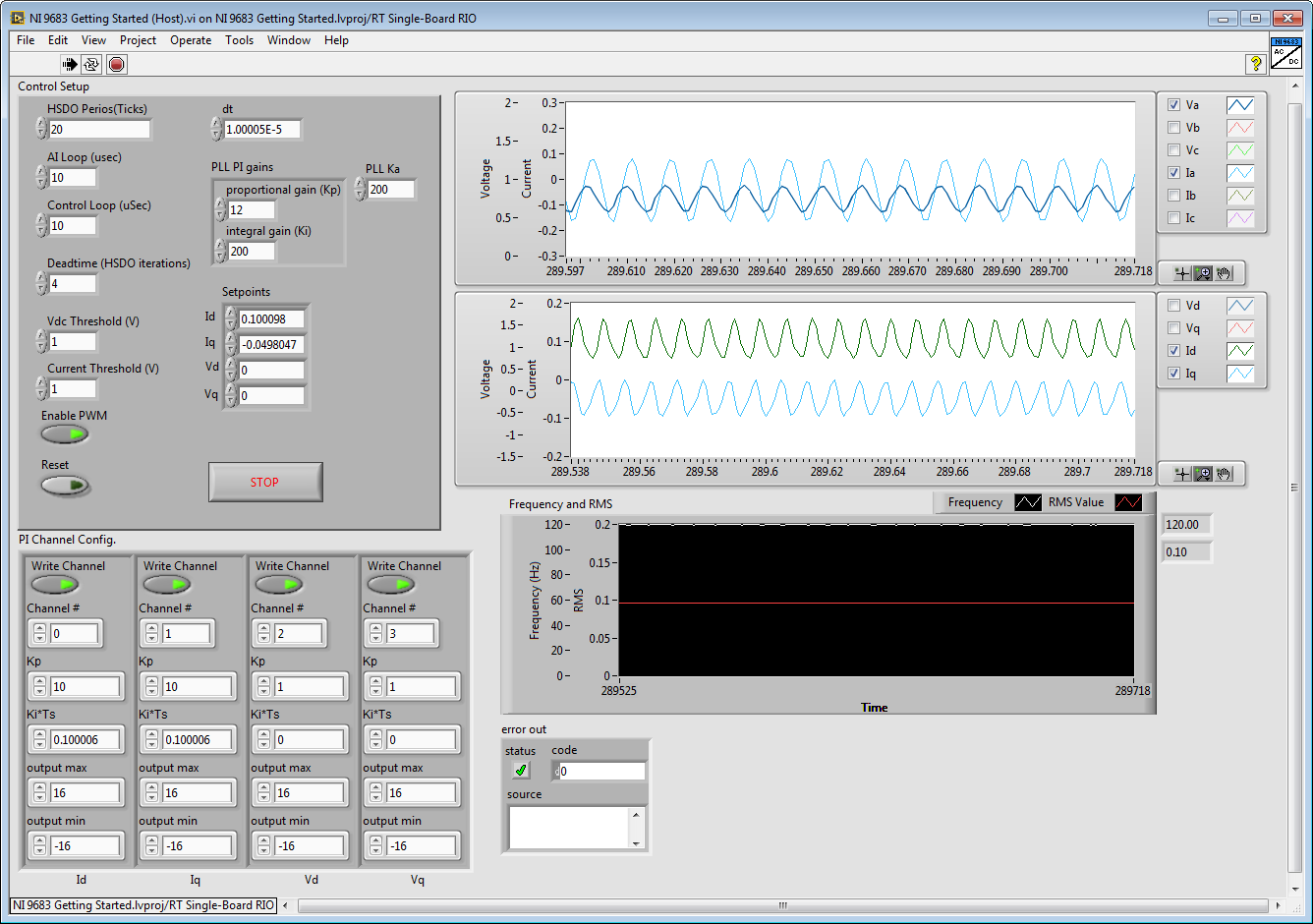Screen dimensions: 1313x924
Task: Select cursor tool on top graph palette
Action: (1181, 273)
